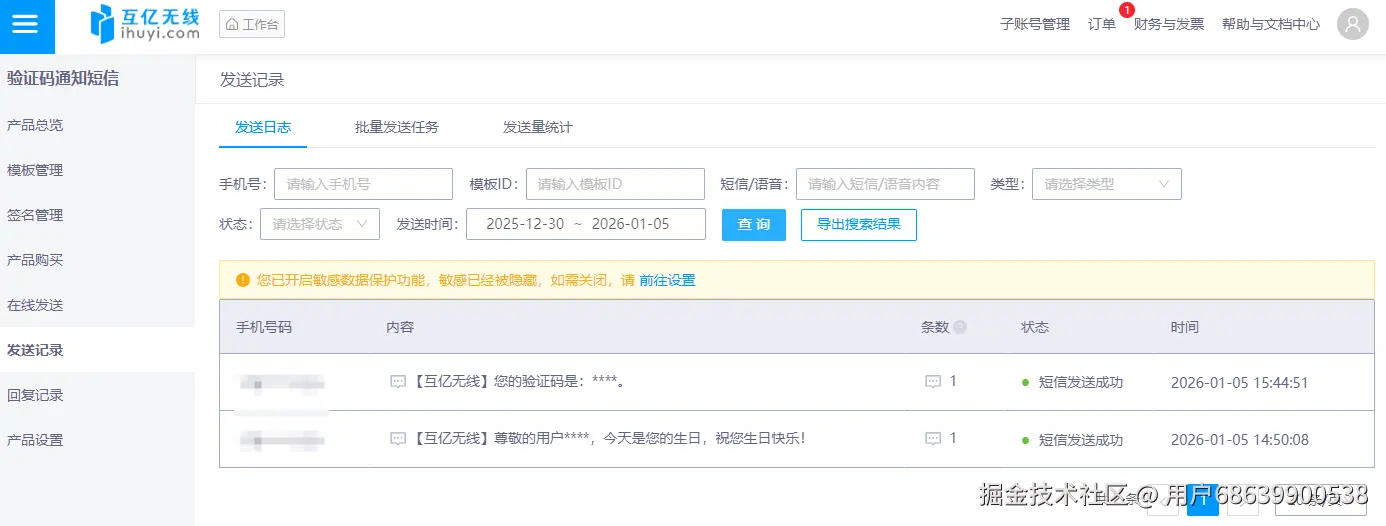1386x526 pixels.
Task: Click count message icon in 14:50:08 row
Action: (933, 439)
